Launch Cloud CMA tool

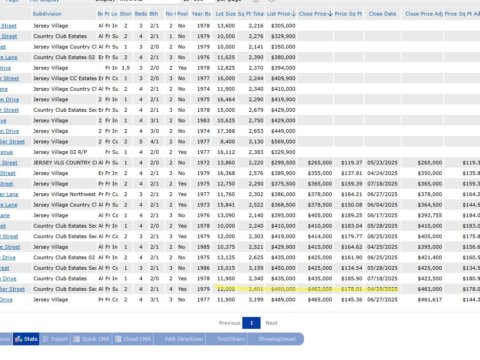point(133,339)
